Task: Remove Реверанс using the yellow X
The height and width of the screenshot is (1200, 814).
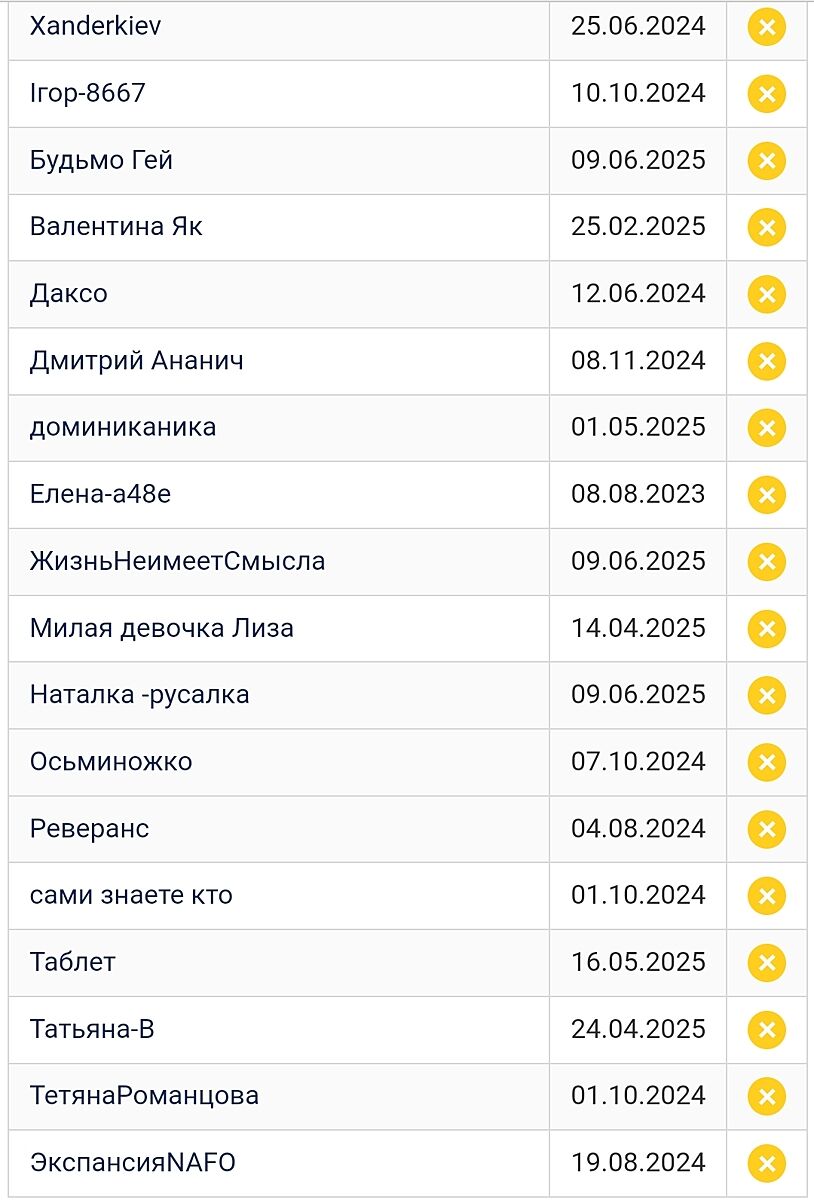Action: click(766, 829)
